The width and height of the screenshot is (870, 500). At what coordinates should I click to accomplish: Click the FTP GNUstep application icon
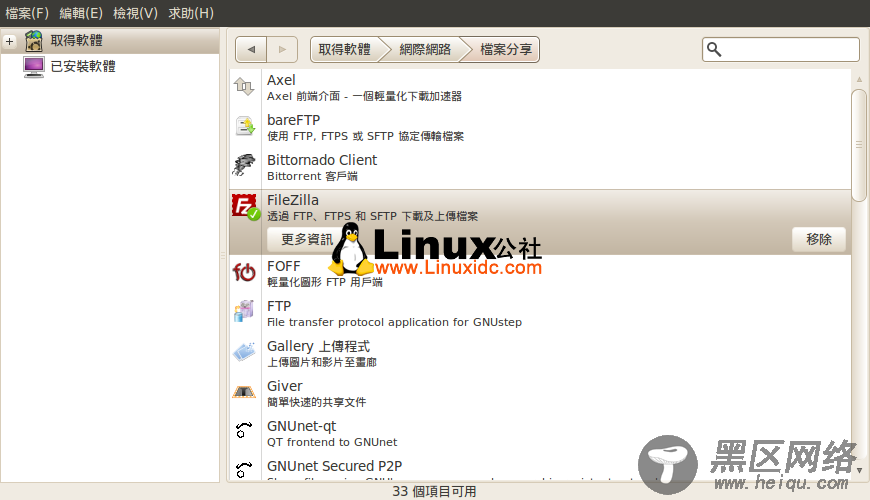click(x=244, y=311)
